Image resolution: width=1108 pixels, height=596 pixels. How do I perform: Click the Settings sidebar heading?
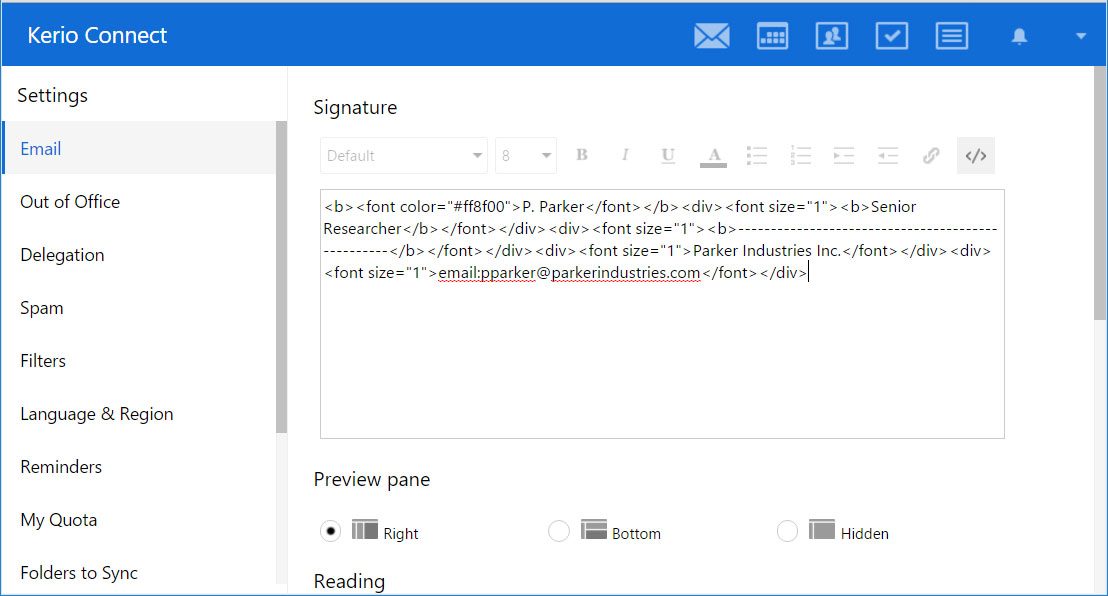(x=52, y=95)
